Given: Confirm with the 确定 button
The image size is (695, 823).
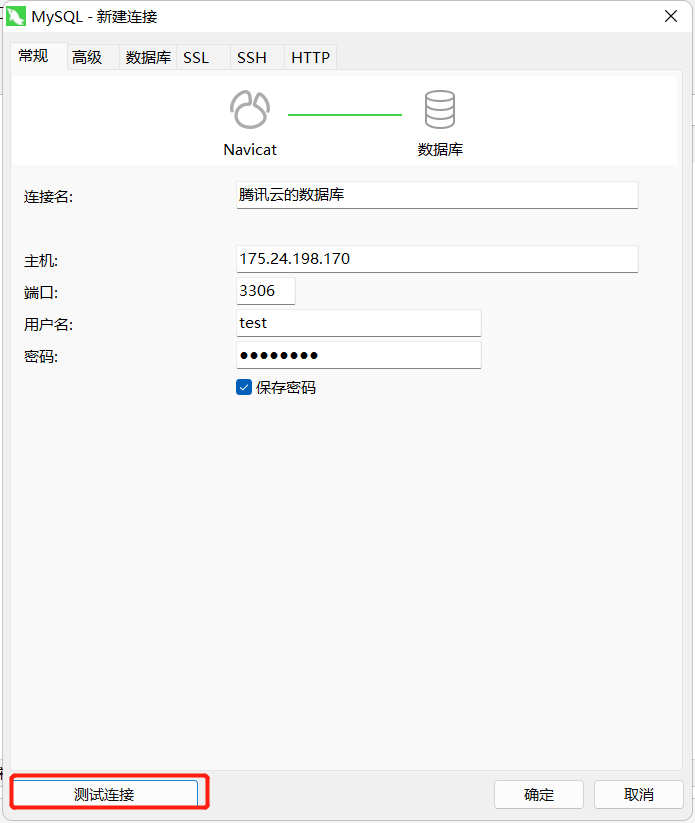Looking at the screenshot, I should 539,794.
